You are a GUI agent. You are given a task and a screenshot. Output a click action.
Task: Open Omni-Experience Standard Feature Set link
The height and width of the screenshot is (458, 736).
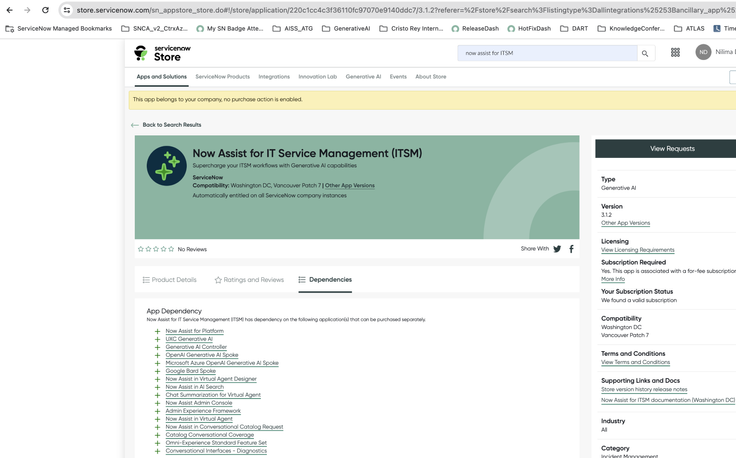(216, 443)
